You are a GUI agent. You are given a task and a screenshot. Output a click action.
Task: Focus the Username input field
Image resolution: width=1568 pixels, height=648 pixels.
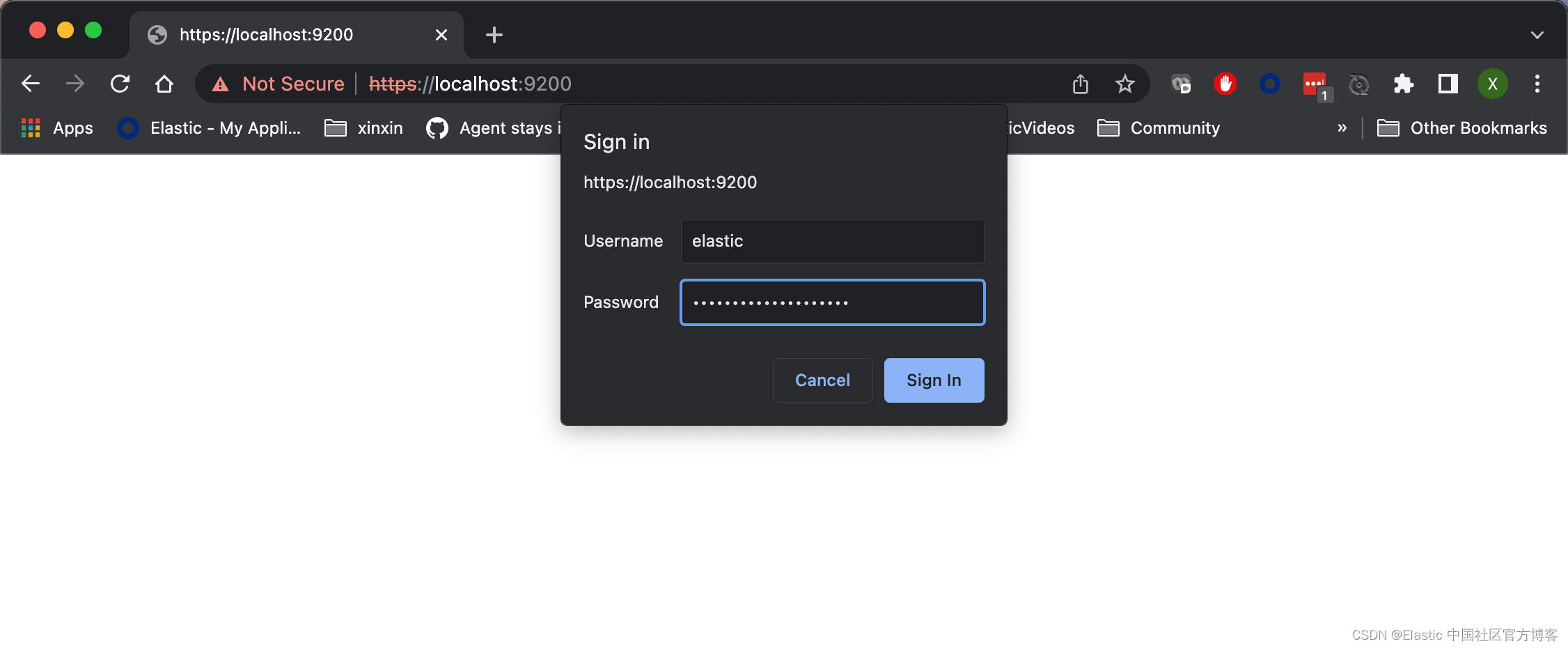pyautogui.click(x=832, y=241)
